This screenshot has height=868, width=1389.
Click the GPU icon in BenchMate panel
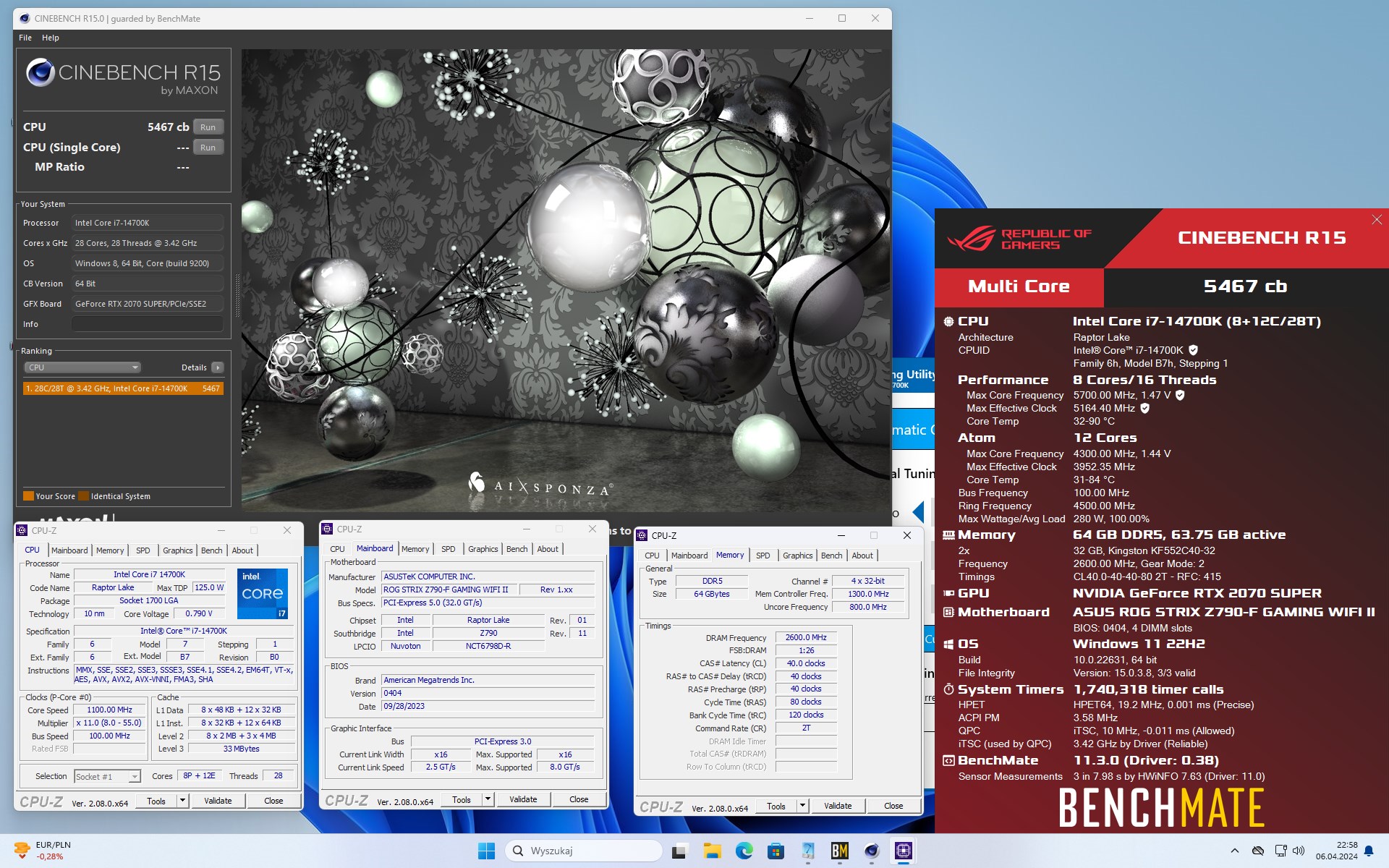coord(949,593)
